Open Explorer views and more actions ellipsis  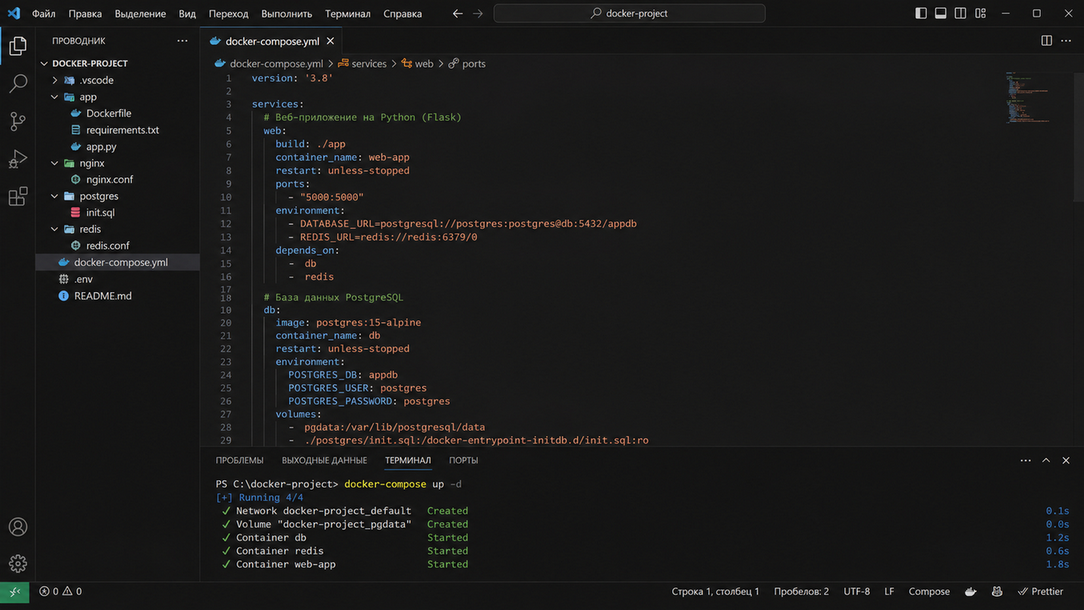(183, 41)
